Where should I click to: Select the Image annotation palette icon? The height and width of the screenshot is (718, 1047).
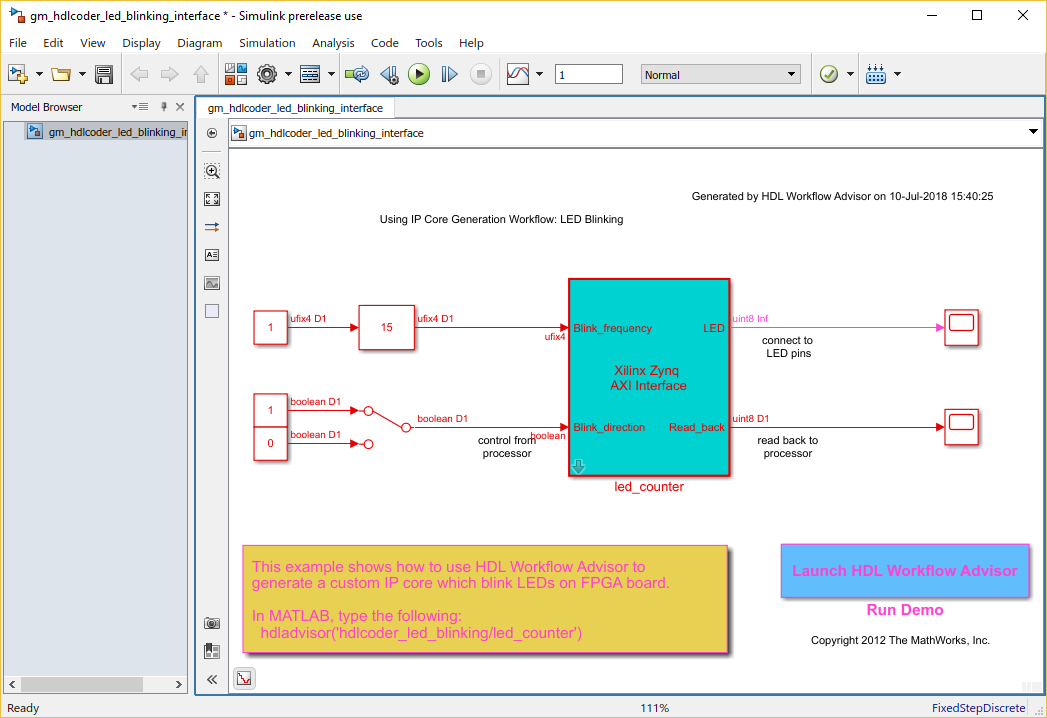(x=212, y=283)
